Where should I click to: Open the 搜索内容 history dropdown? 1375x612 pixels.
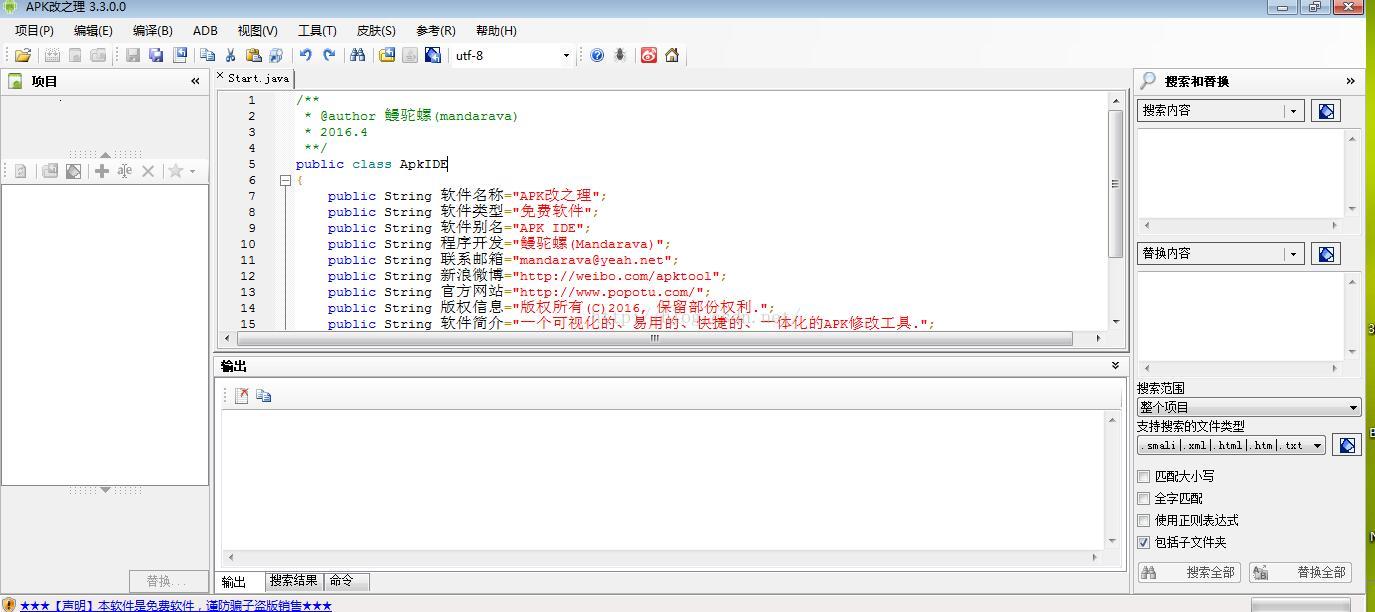click(1294, 111)
